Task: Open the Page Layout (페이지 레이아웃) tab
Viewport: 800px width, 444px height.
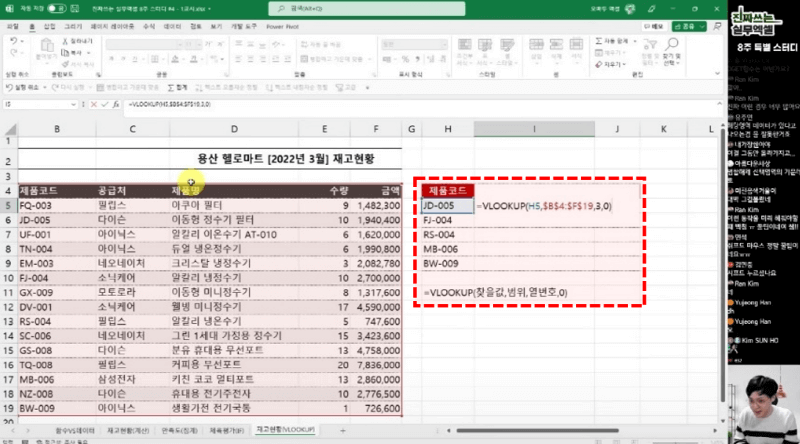Action: pos(112,27)
